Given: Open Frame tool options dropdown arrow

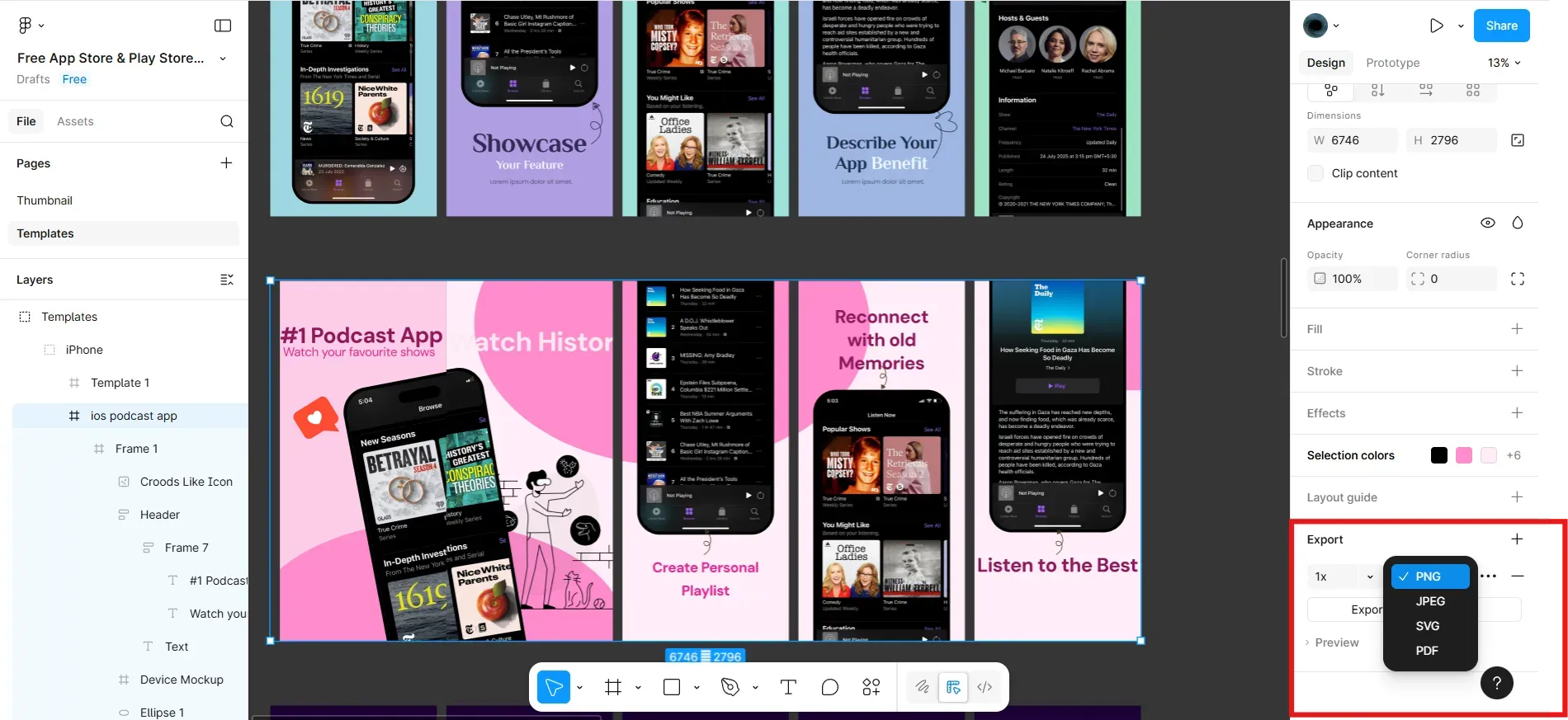Looking at the screenshot, I should pos(638,687).
